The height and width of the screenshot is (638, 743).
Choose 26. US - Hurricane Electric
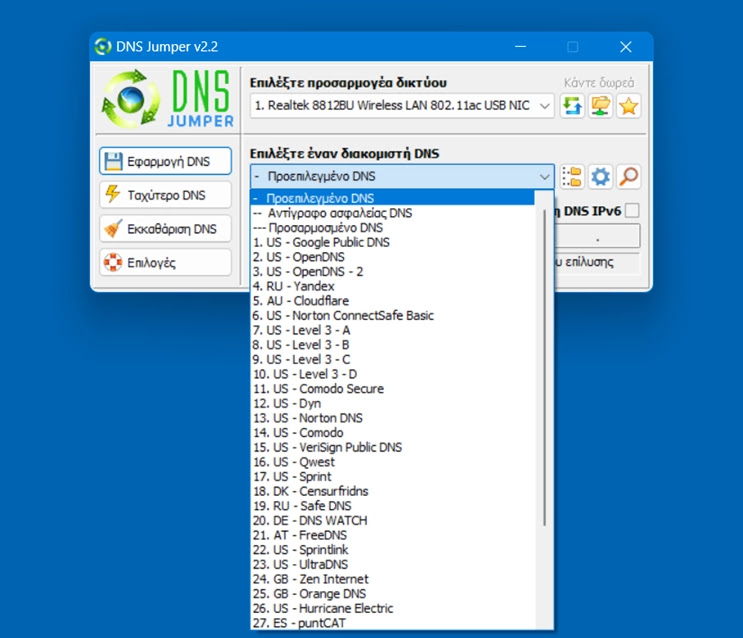pos(392,609)
